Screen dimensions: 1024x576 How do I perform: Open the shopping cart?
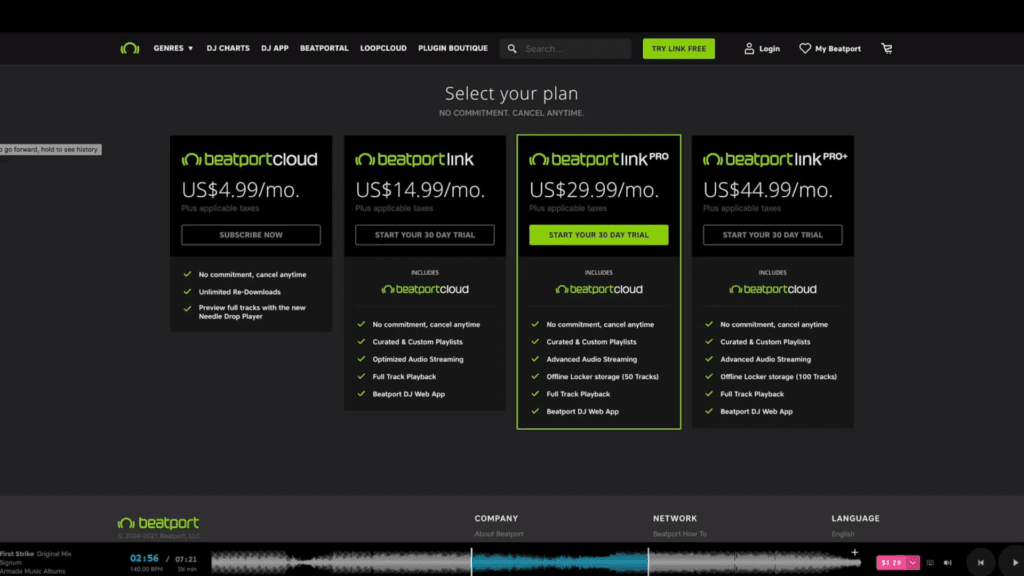[x=886, y=48]
